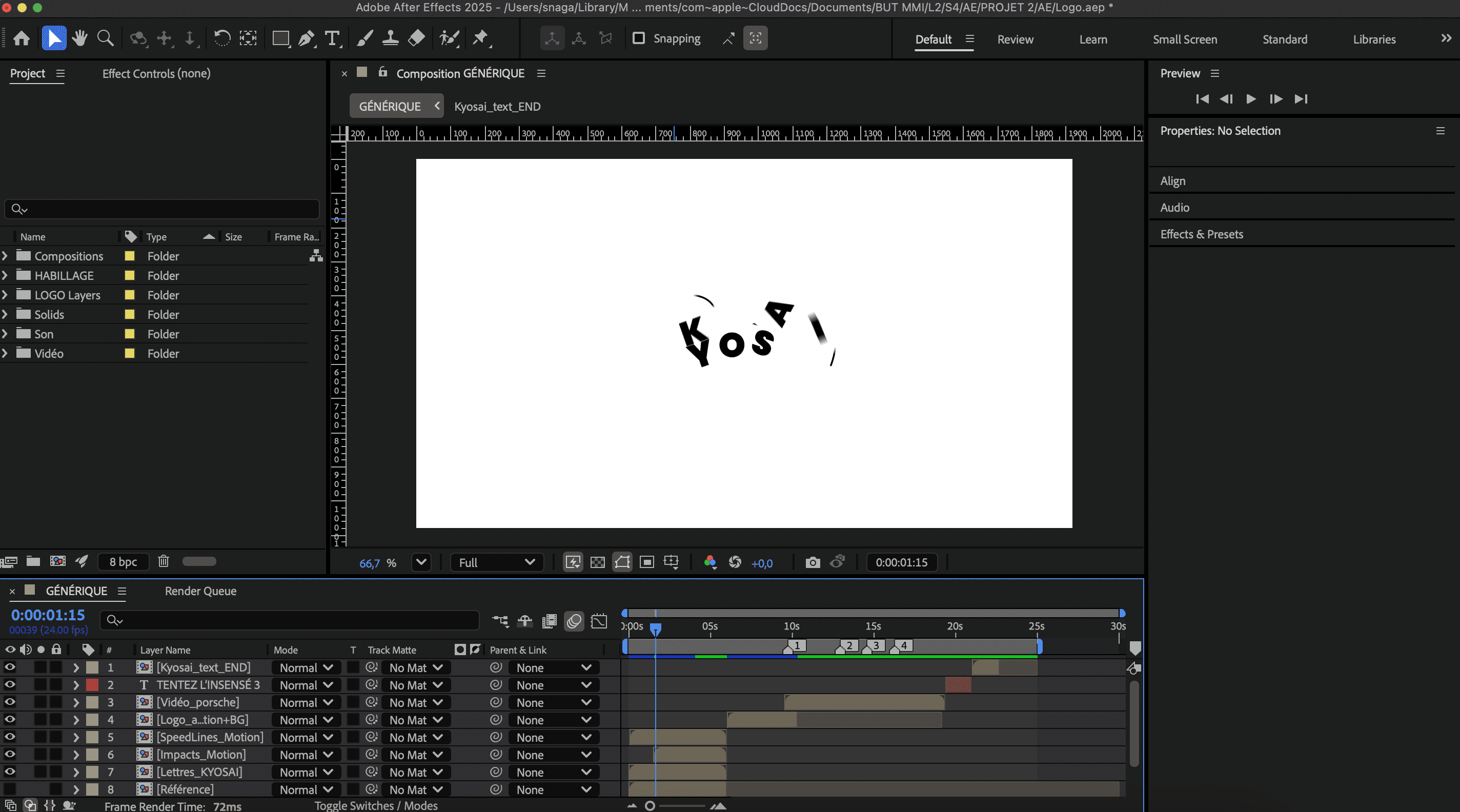
Task: Select the Pen tool
Action: pyautogui.click(x=306, y=38)
